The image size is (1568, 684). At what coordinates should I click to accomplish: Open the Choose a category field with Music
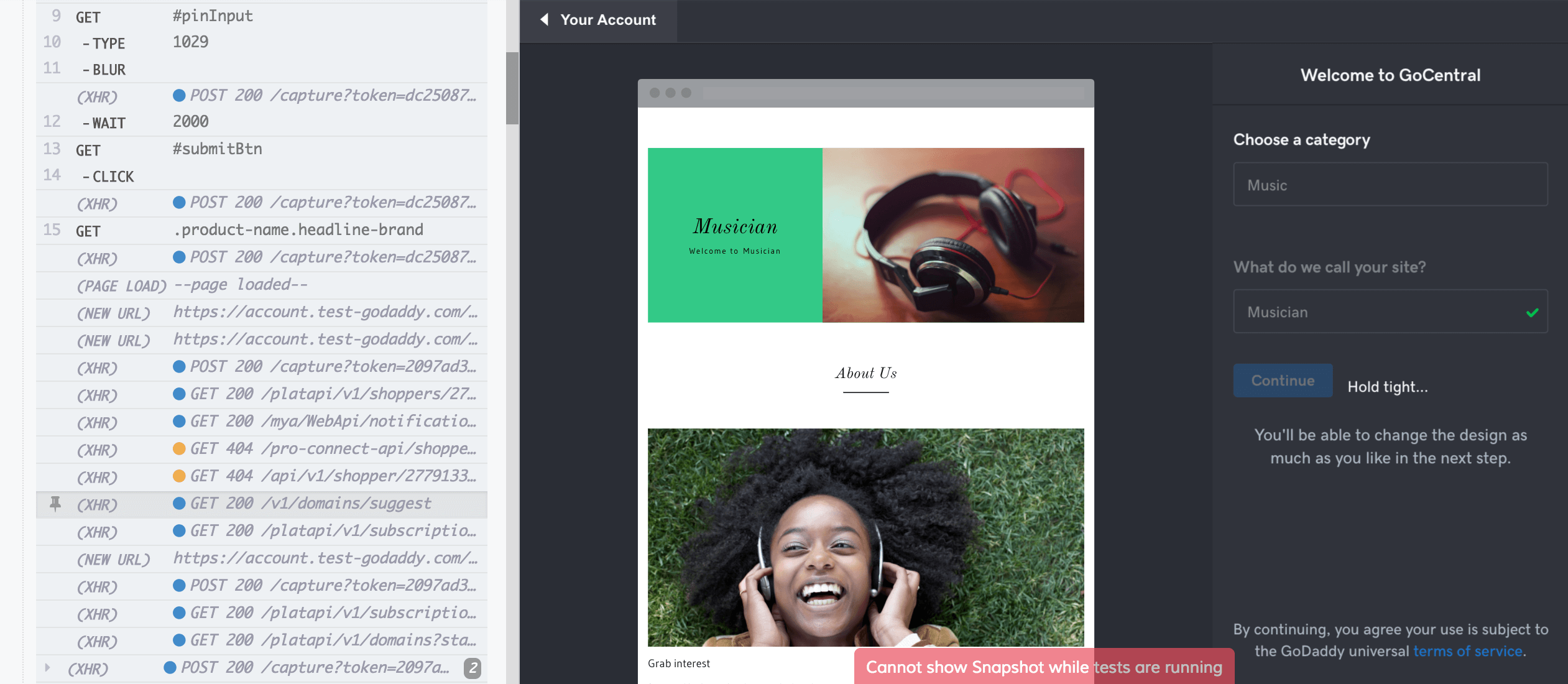1390,185
